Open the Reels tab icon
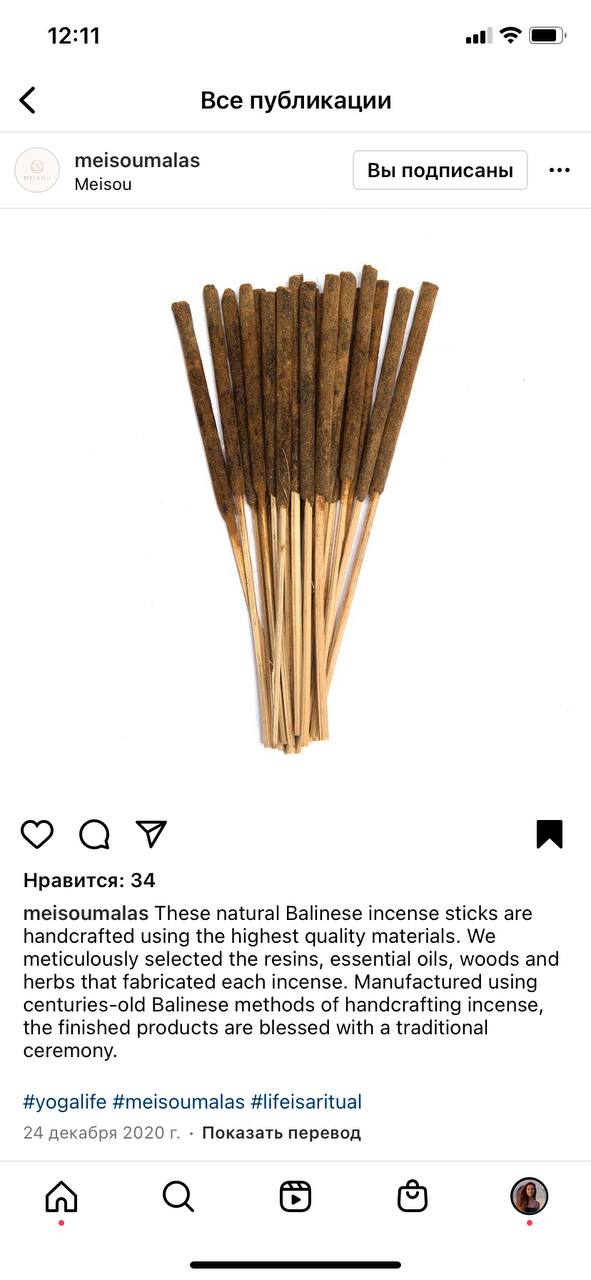This screenshot has height=1280, width=591. 295,1196
